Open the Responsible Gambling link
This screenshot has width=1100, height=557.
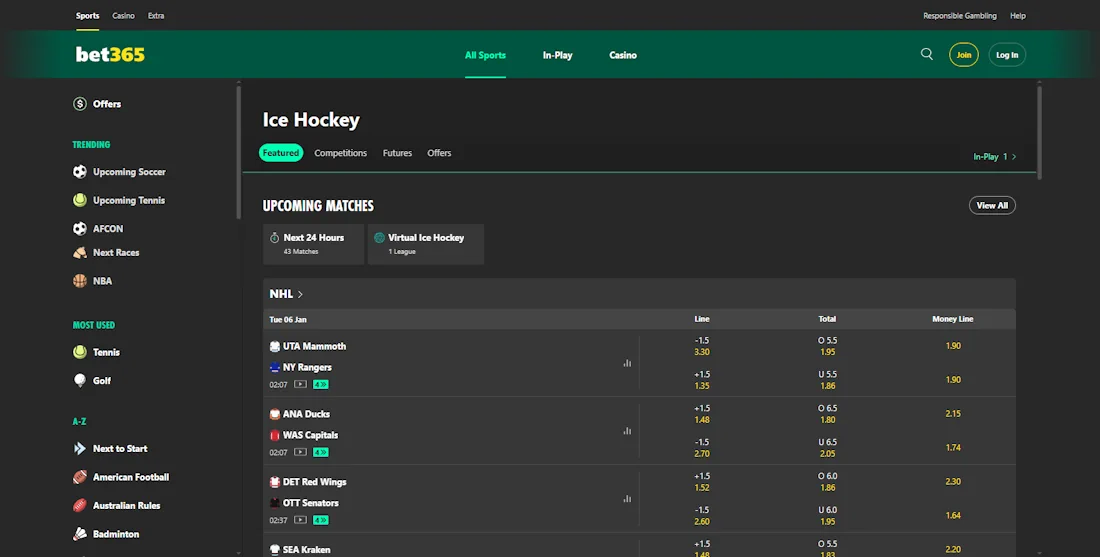coord(960,15)
